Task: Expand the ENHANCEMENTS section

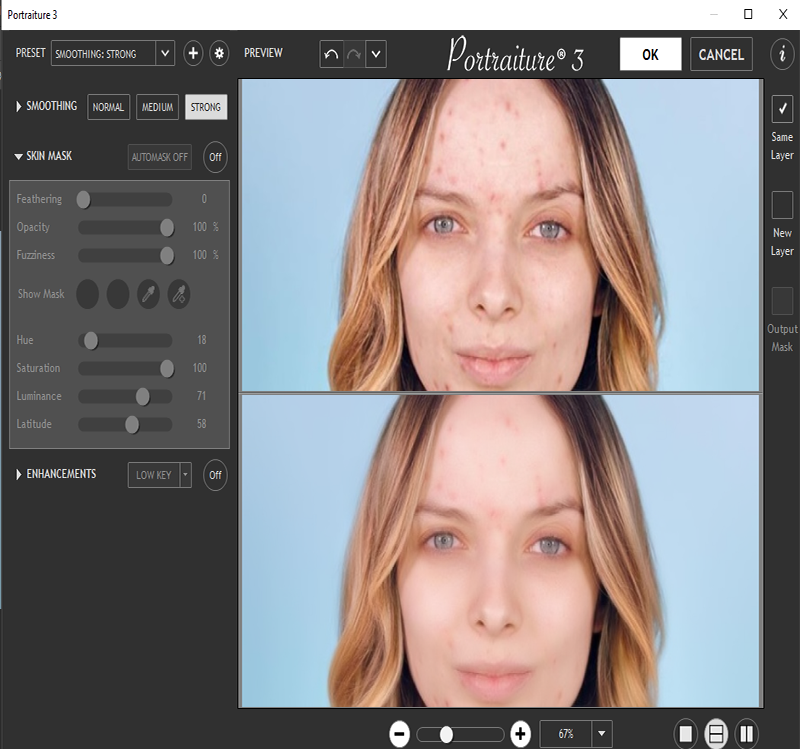Action: 19,475
